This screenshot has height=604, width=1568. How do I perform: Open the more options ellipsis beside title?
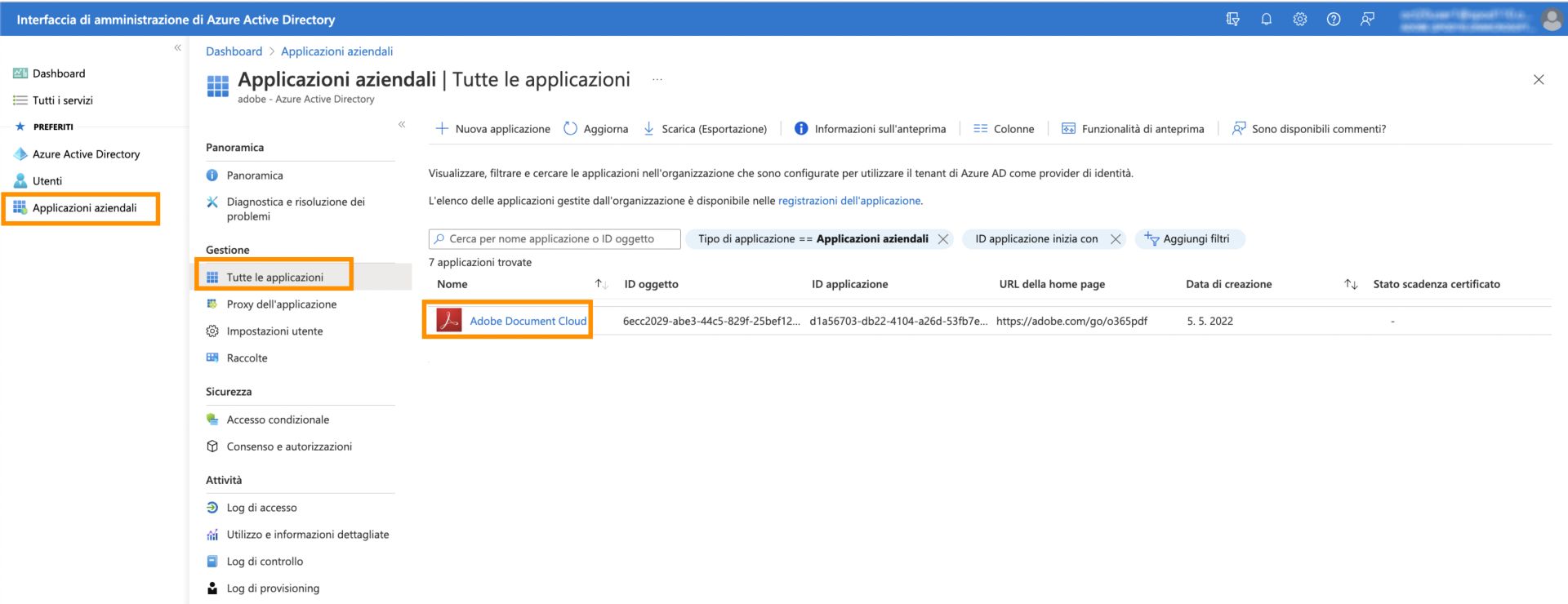pyautogui.click(x=657, y=79)
